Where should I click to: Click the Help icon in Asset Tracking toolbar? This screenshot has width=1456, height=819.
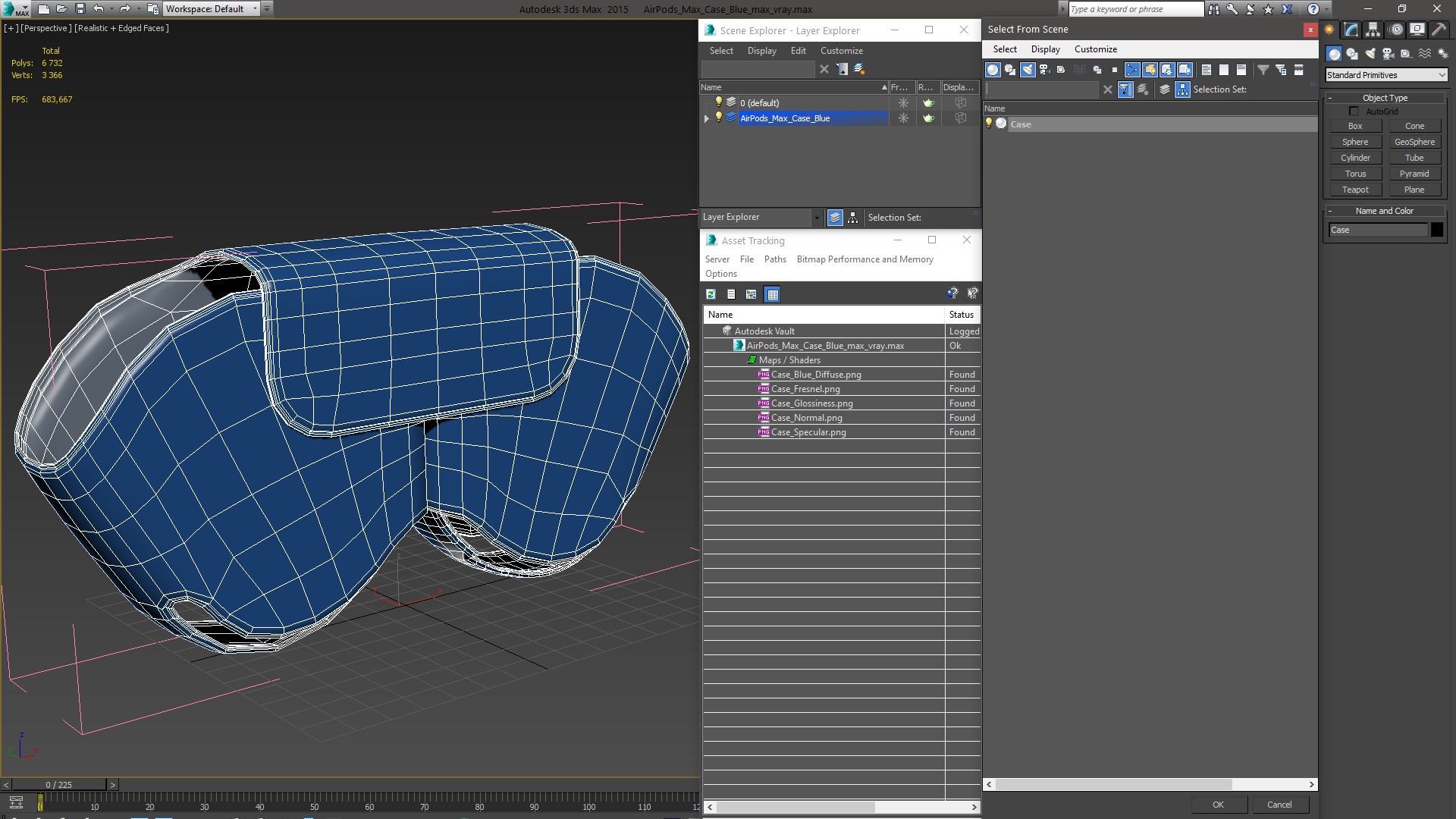click(x=952, y=293)
